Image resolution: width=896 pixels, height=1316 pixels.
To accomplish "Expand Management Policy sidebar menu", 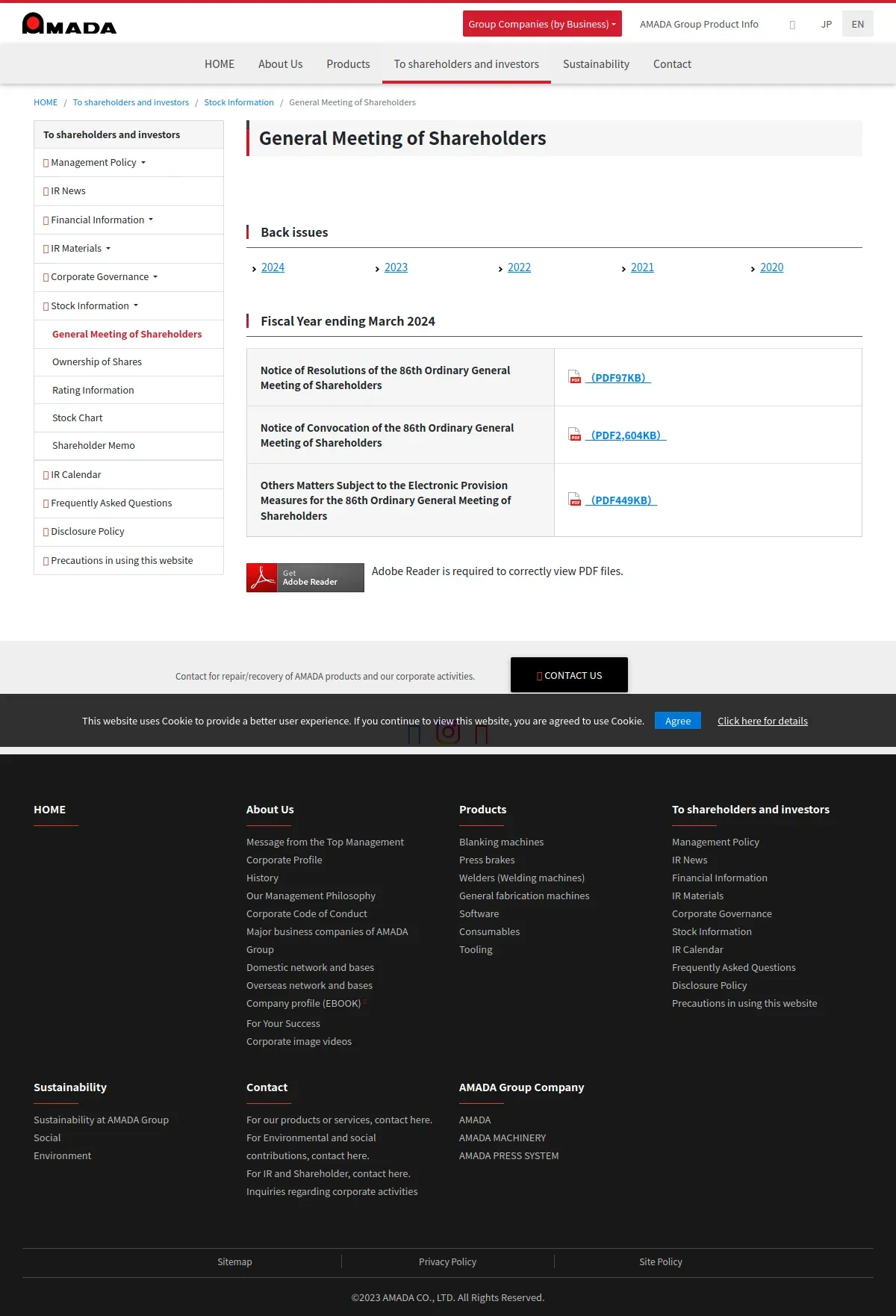I will (x=128, y=163).
